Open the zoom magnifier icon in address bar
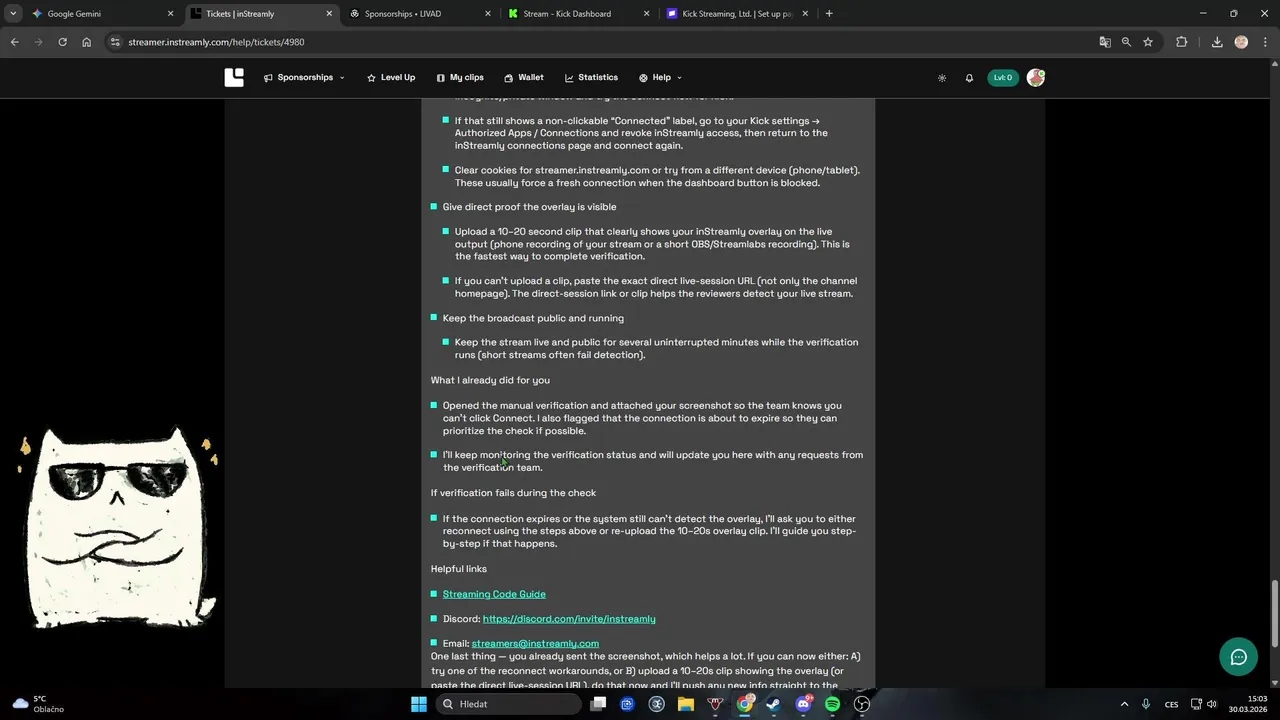Viewport: 1280px width, 720px height. (1126, 42)
